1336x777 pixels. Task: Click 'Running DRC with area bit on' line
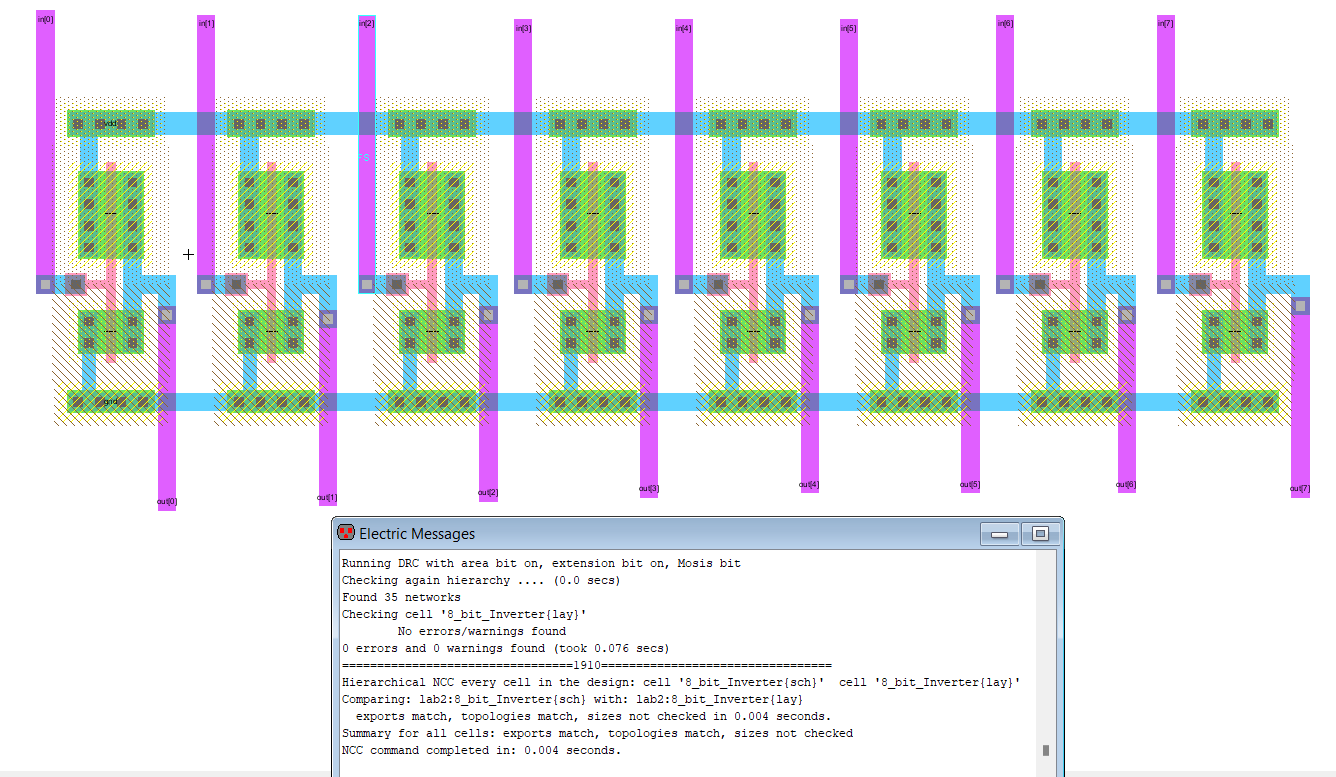tap(541, 563)
